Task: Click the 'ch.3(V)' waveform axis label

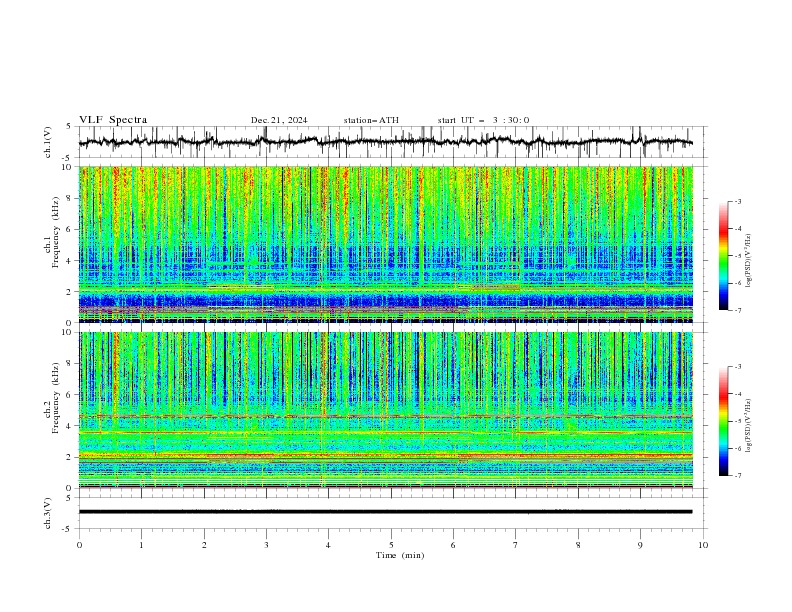Action: pos(48,513)
